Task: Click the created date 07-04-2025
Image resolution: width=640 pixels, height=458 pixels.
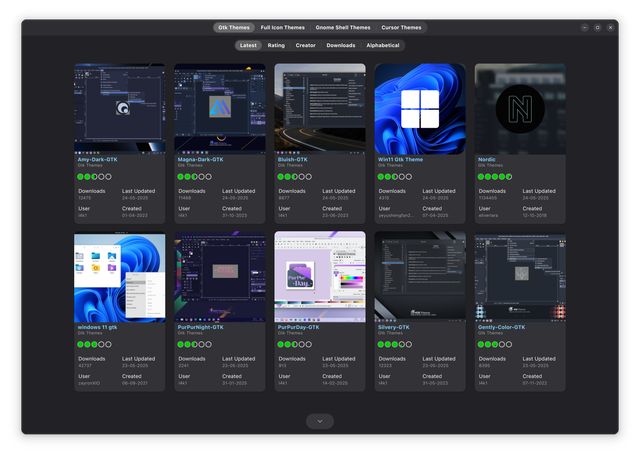Action: 435,216
